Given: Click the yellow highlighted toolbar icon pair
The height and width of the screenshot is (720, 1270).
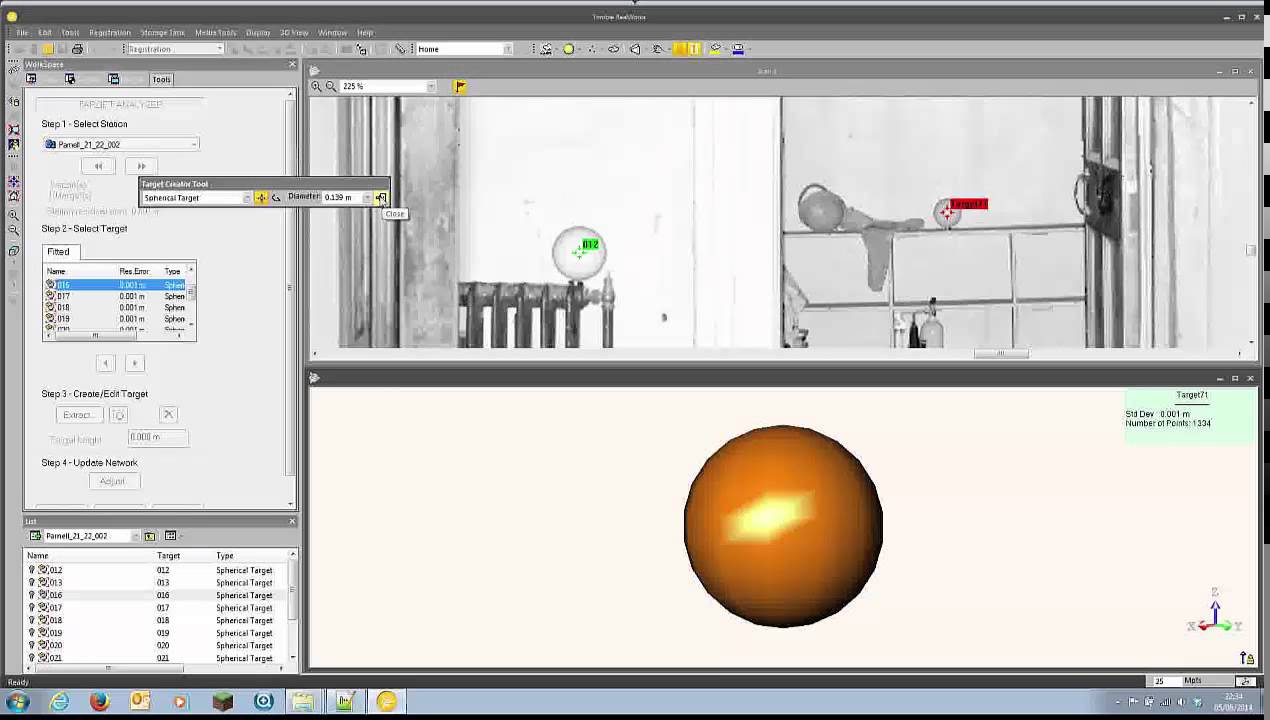Looking at the screenshot, I should (686, 49).
